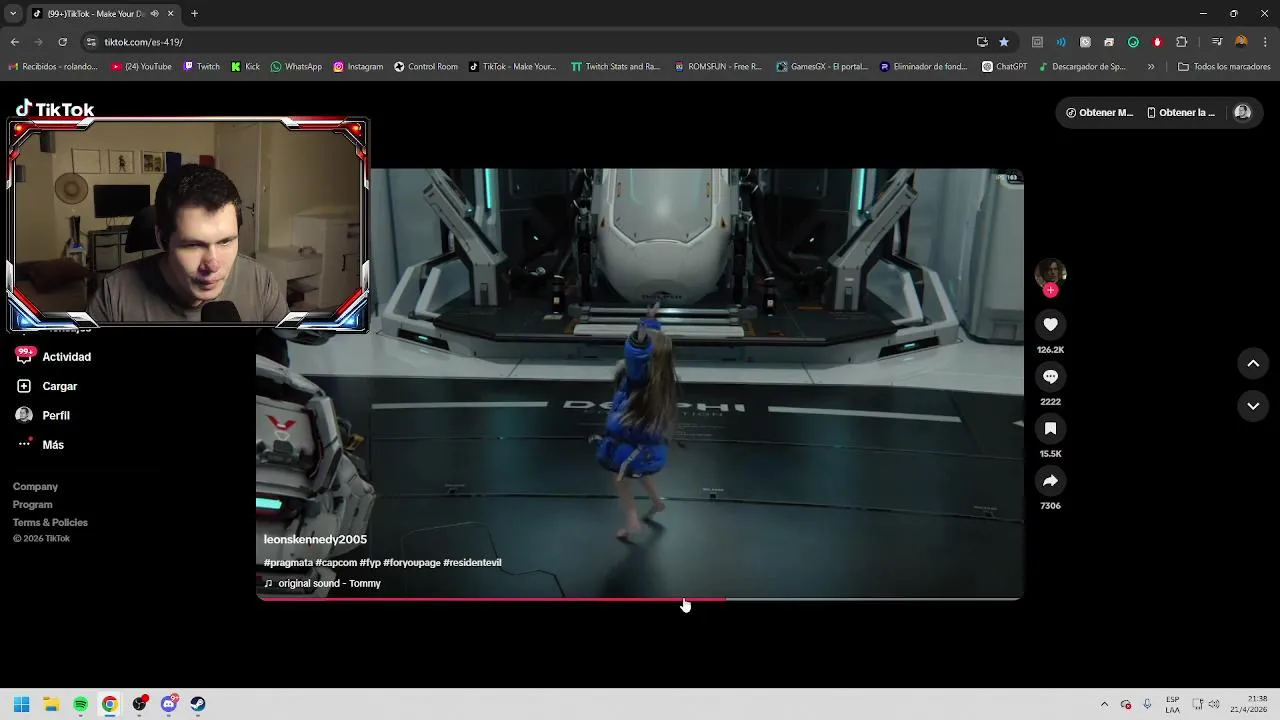The width and height of the screenshot is (1280, 720).
Task: Open the tab search dropdown arrow
Action: click(x=13, y=14)
